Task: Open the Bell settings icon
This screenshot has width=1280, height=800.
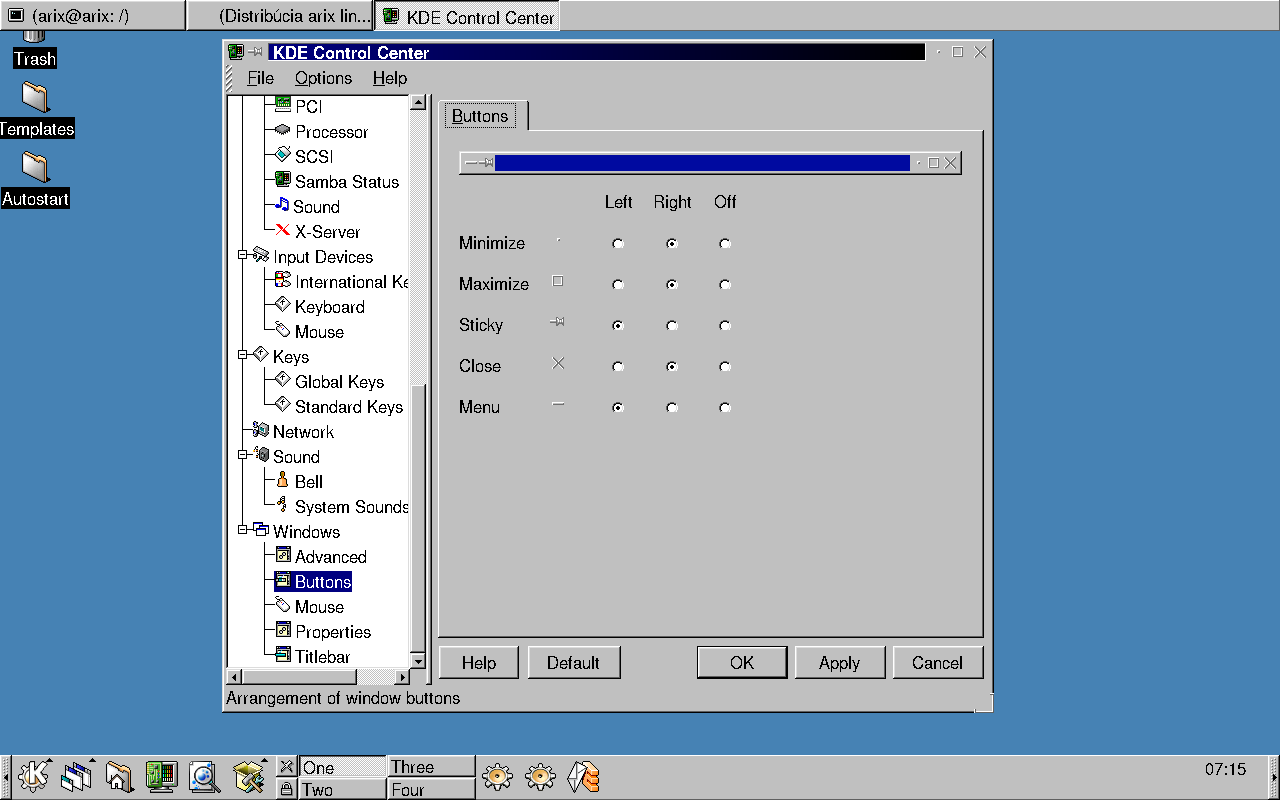Action: pyautogui.click(x=283, y=480)
